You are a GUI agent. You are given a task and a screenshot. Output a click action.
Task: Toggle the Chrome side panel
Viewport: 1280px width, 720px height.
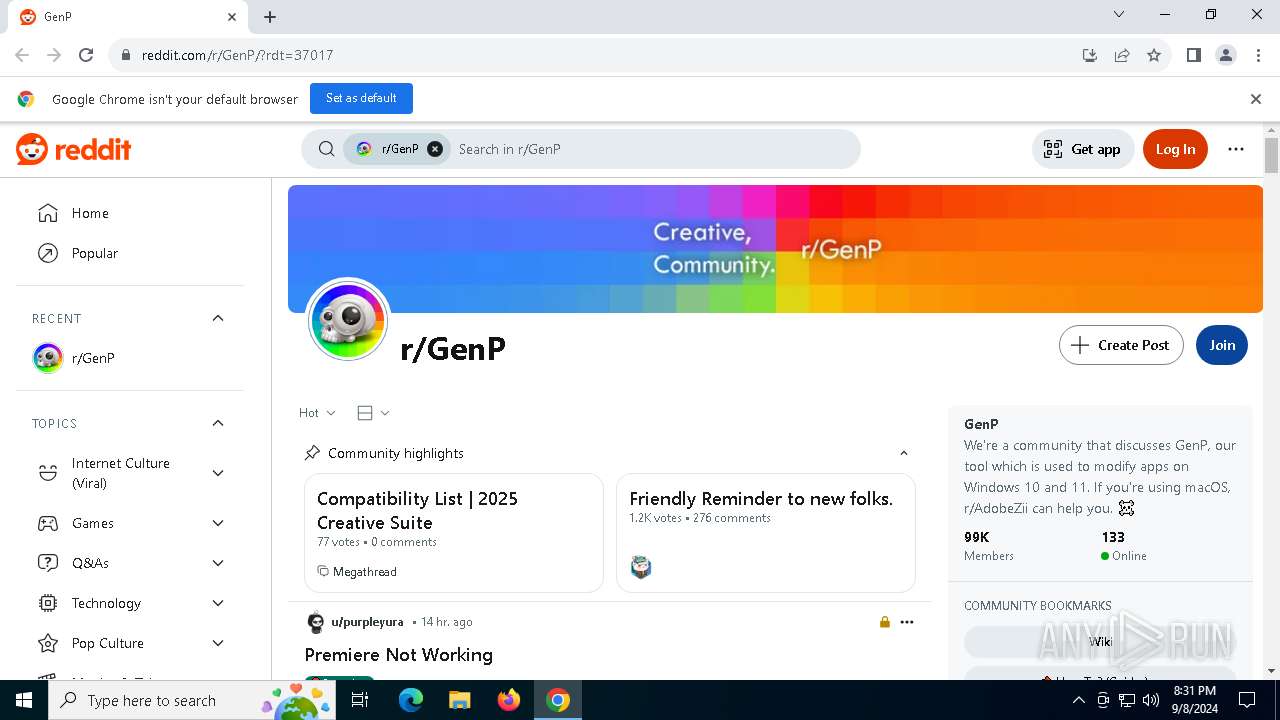click(1193, 55)
